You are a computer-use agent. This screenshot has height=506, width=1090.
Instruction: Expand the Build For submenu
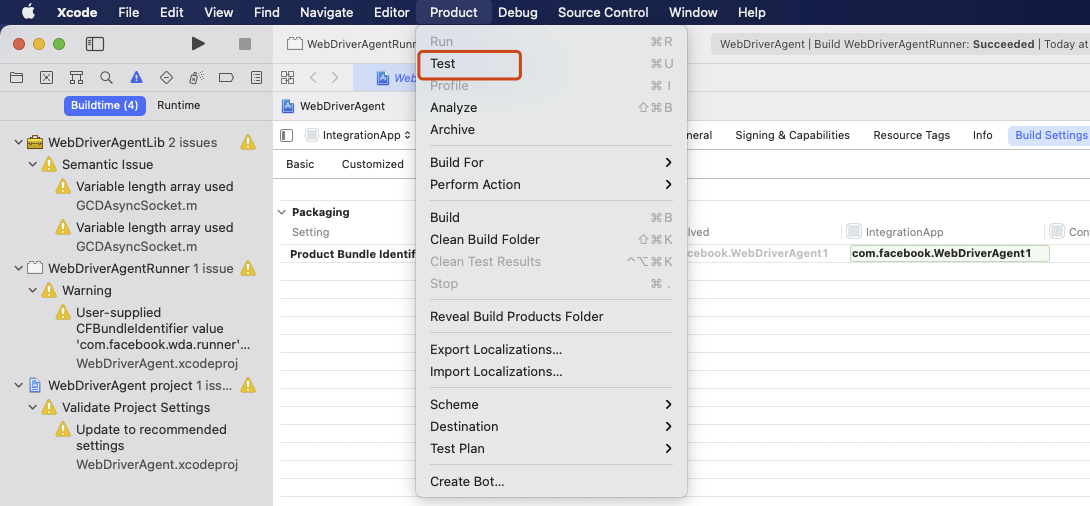(551, 163)
